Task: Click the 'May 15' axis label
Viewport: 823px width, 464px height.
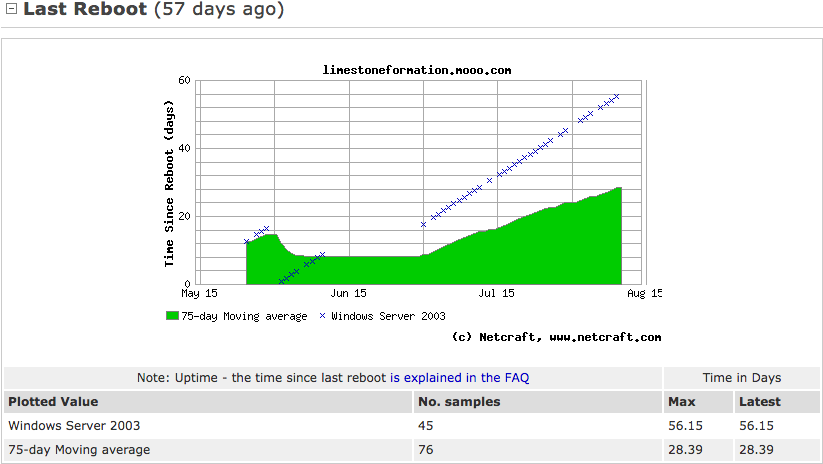Action: (199, 293)
